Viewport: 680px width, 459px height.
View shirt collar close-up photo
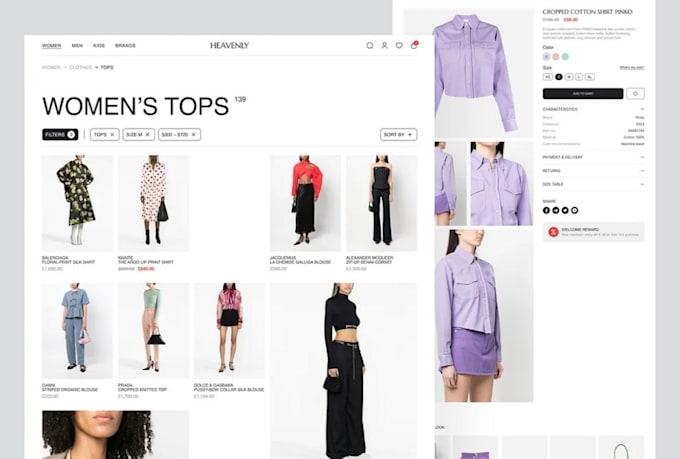click(x=502, y=184)
